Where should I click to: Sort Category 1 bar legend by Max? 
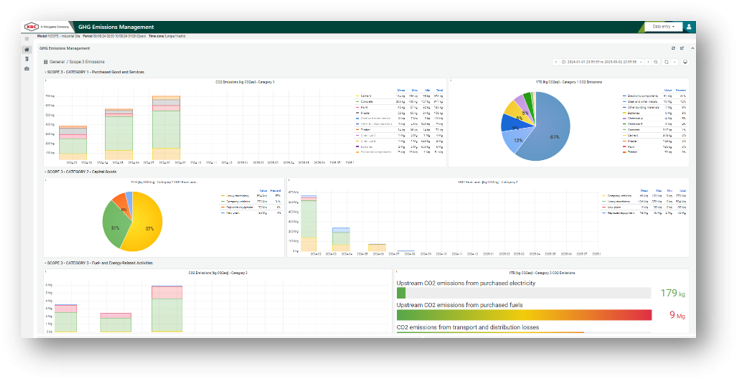pos(414,90)
